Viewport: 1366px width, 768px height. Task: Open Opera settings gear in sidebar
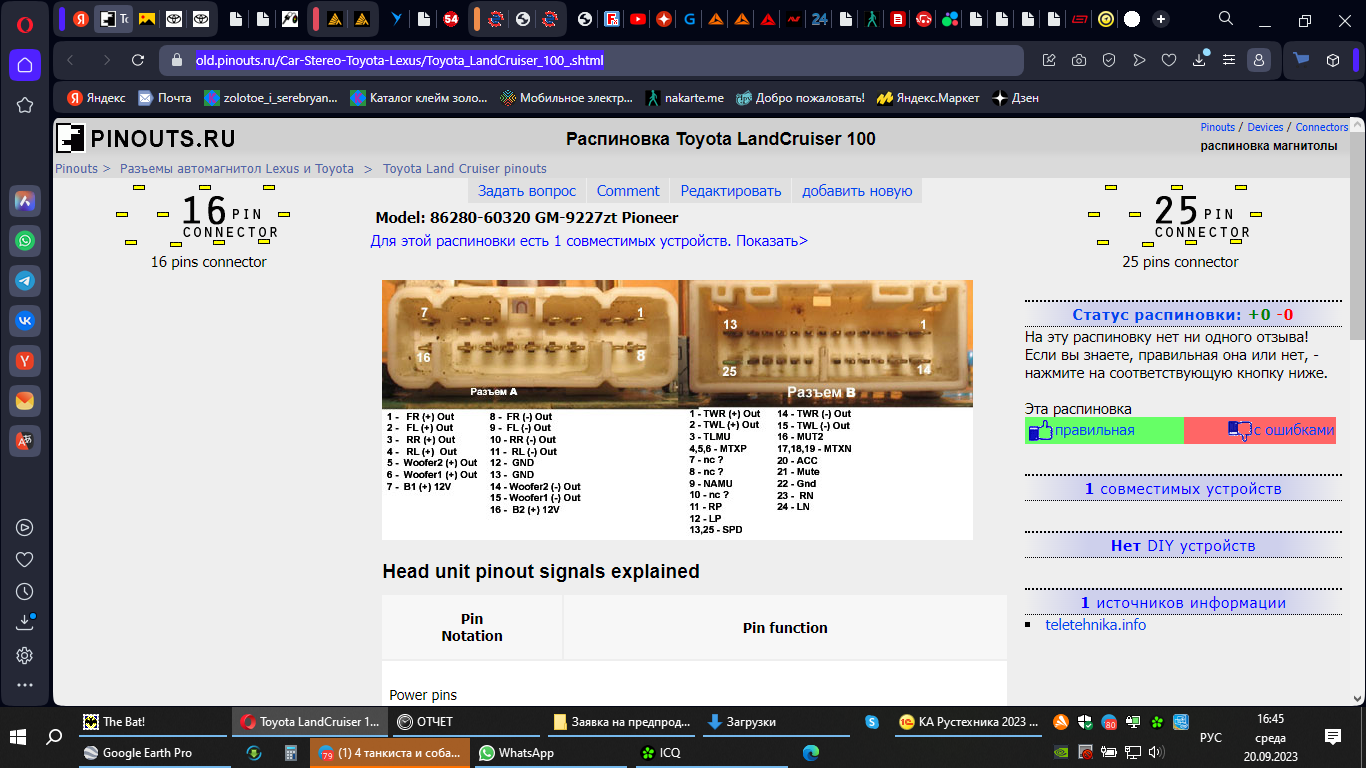click(x=25, y=656)
